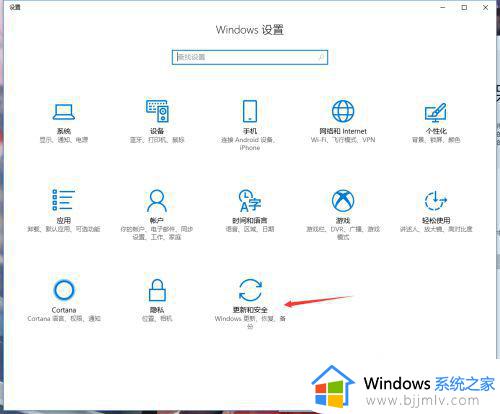Click the 时间和语言 label text
The height and width of the screenshot is (414, 500).
(x=250, y=220)
